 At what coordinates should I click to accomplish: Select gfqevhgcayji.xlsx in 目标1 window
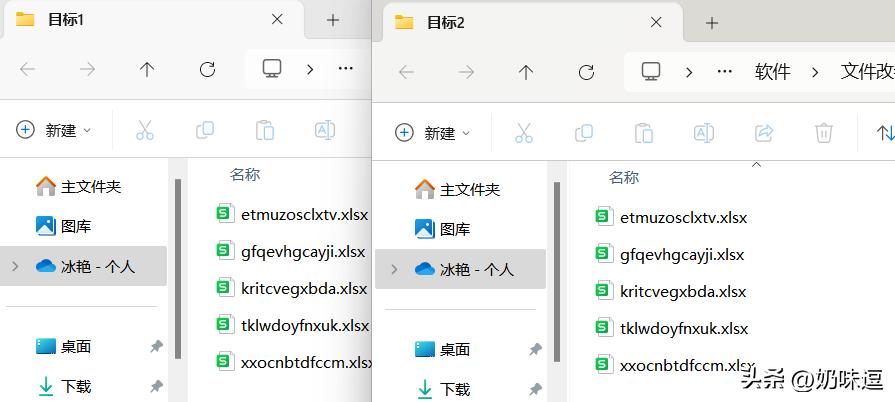tap(291, 252)
